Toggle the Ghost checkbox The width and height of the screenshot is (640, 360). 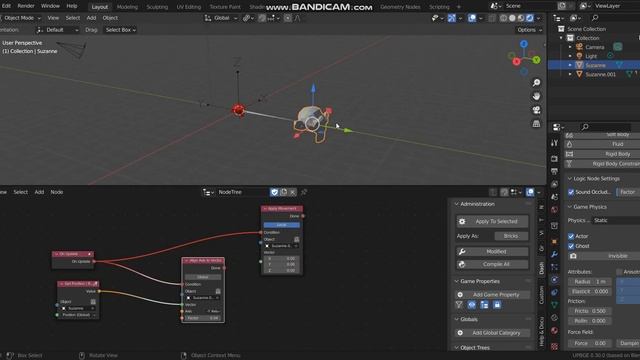point(571,246)
